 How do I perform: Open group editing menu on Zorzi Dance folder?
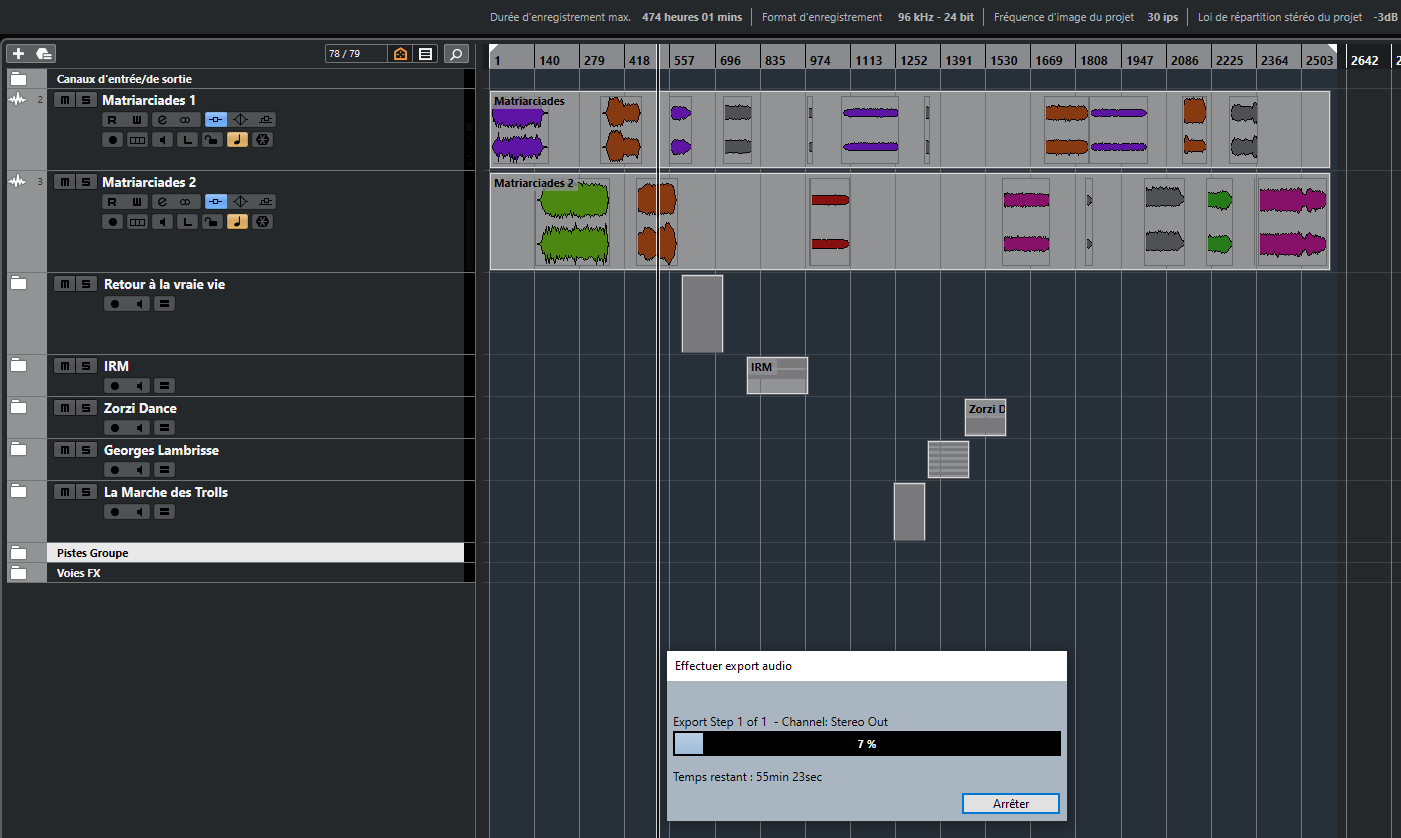pyautogui.click(x=165, y=428)
